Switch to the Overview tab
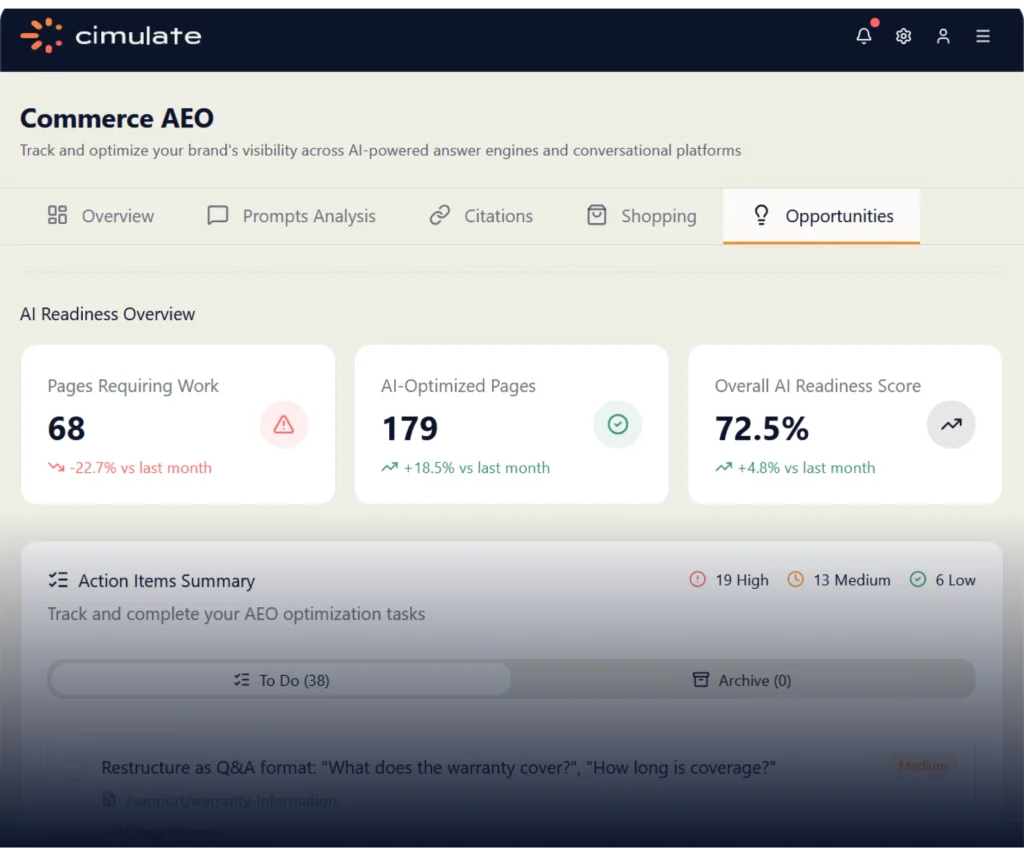The width and height of the screenshot is (1024, 848). [x=101, y=216]
